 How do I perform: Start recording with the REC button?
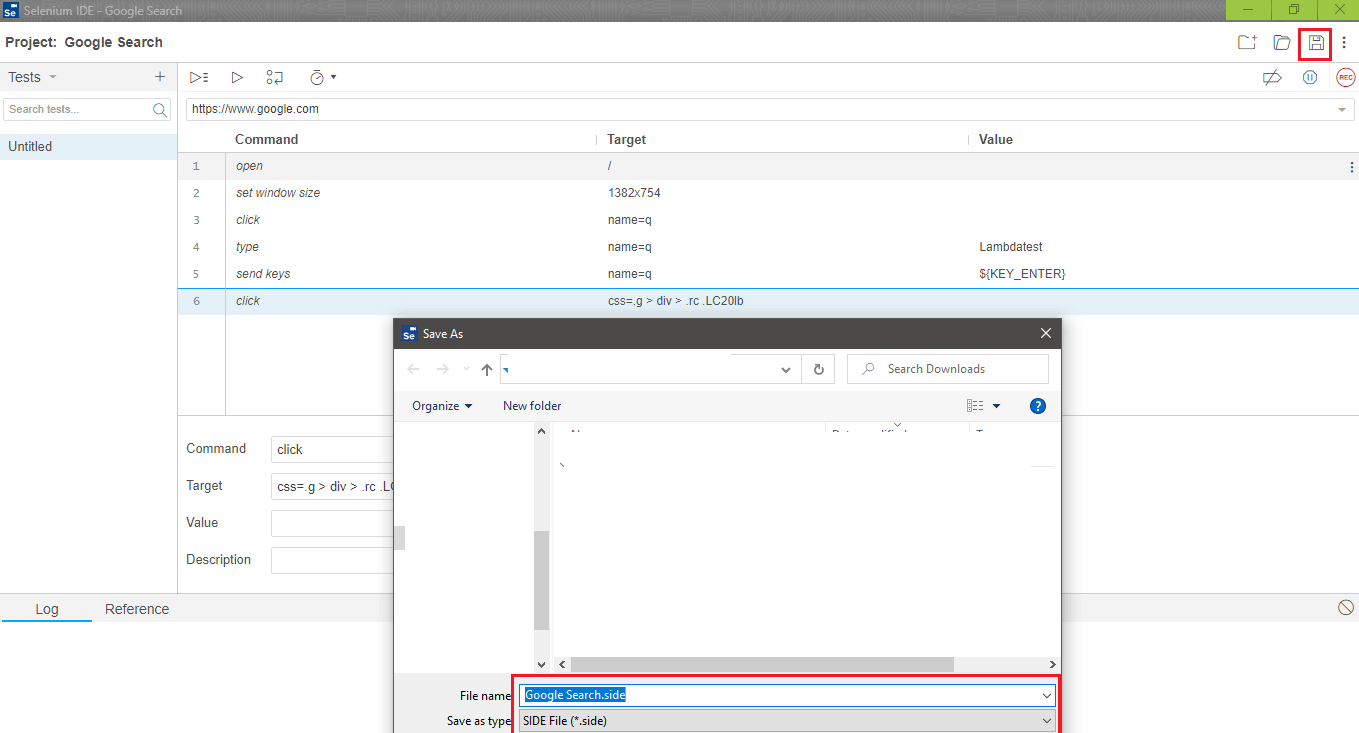(x=1345, y=77)
